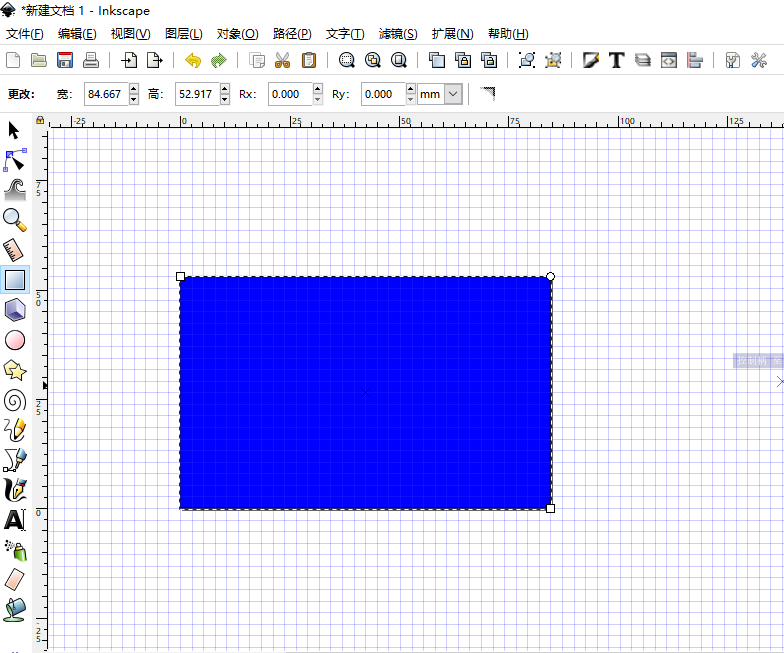Open the 文件(F) menu
The width and height of the screenshot is (784, 653).
point(24,34)
